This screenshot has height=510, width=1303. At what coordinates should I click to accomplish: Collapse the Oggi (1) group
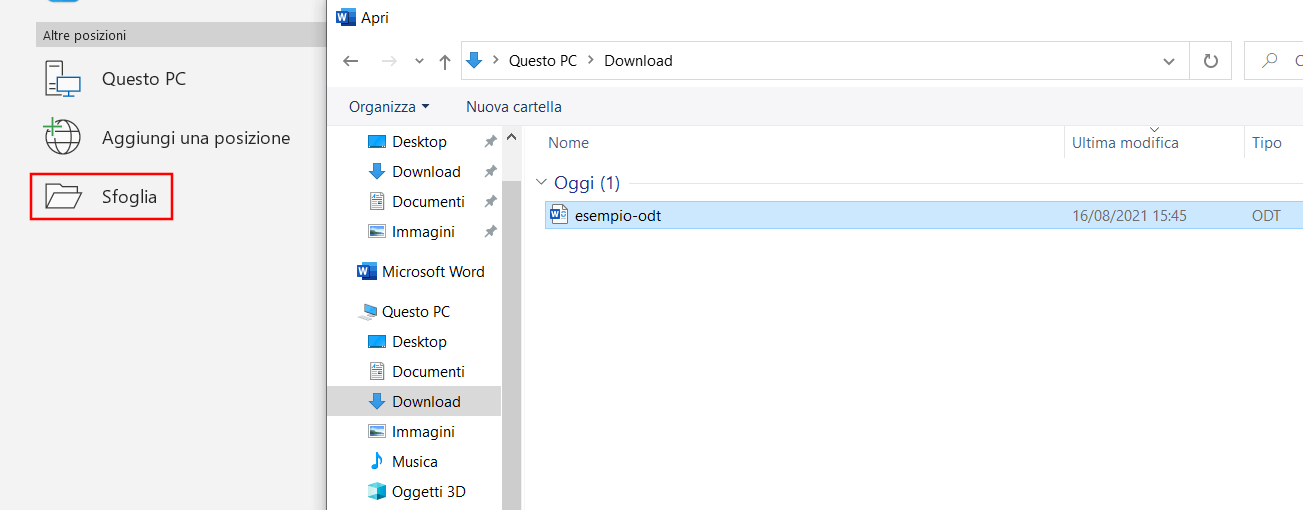point(542,183)
